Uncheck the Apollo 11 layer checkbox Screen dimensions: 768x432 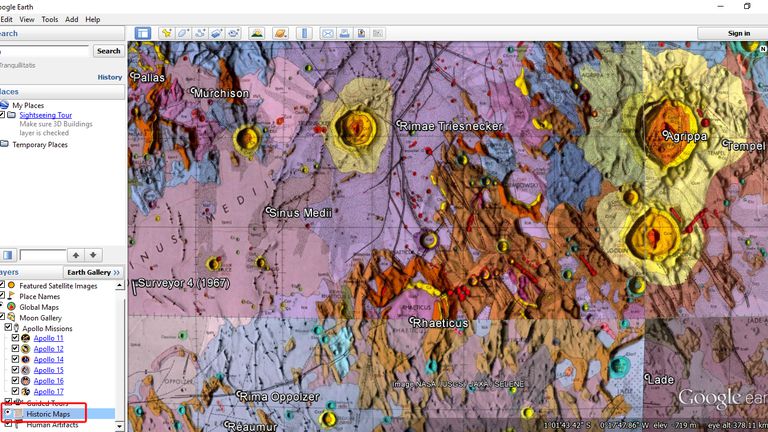tap(15, 338)
